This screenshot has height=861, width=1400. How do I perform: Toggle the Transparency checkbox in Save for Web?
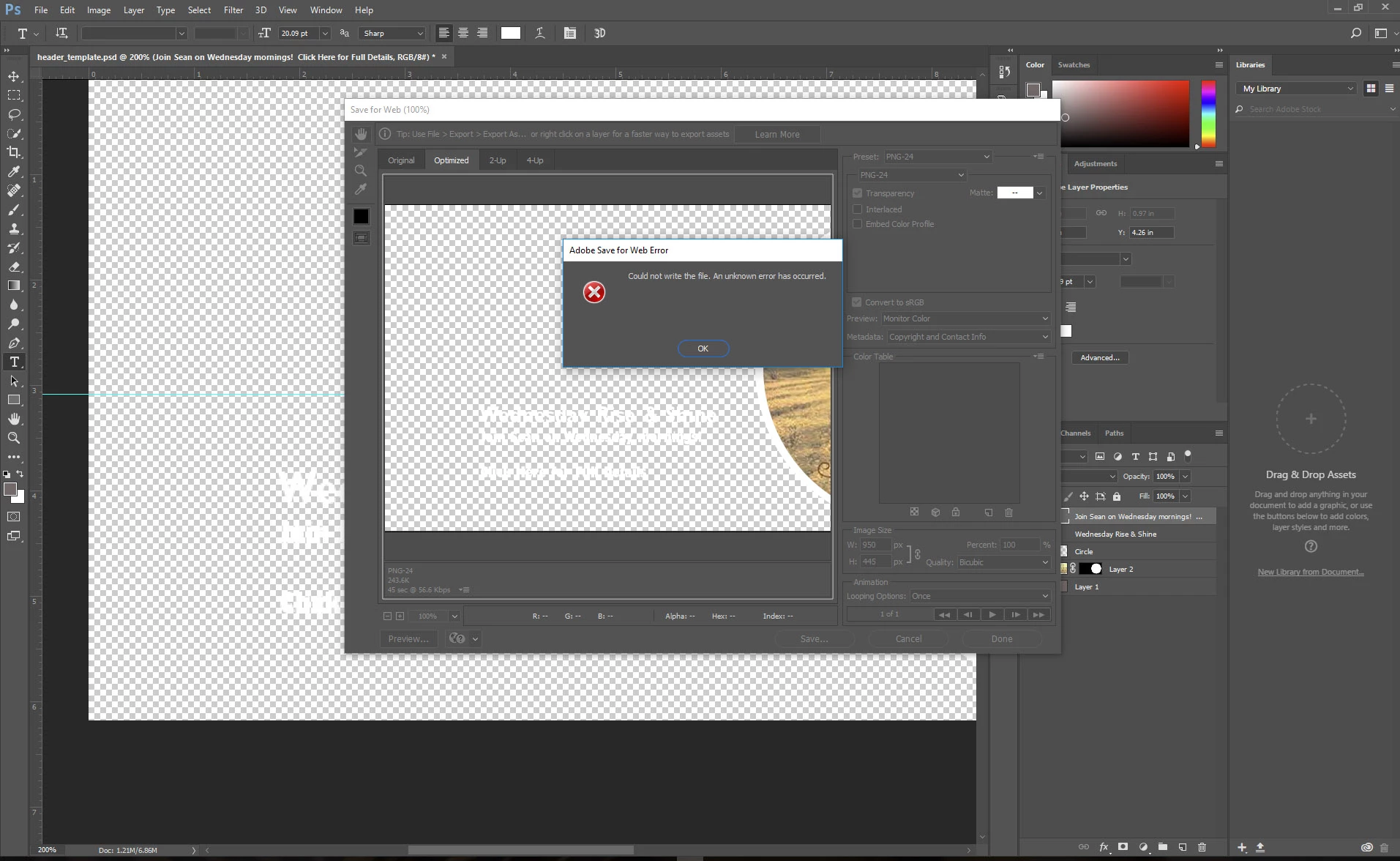point(857,193)
